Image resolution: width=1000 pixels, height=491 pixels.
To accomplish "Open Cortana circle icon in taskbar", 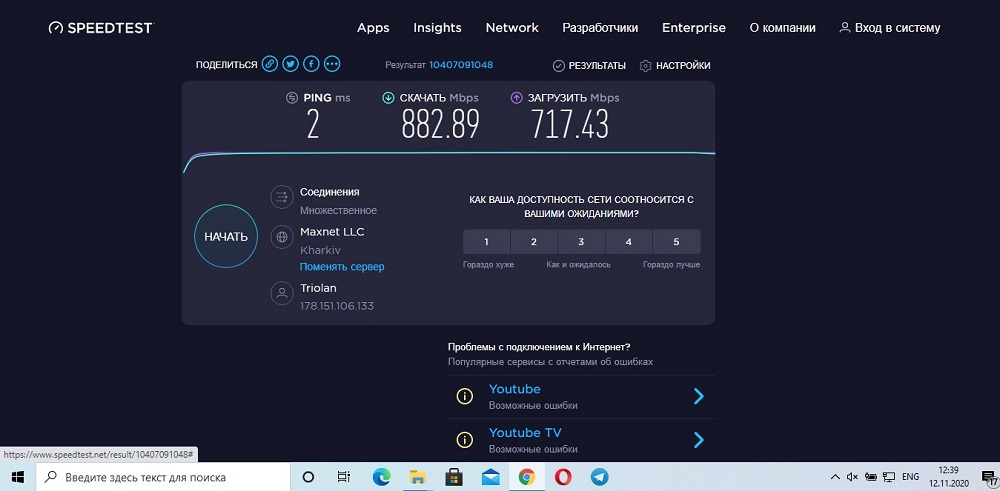I will tap(308, 477).
